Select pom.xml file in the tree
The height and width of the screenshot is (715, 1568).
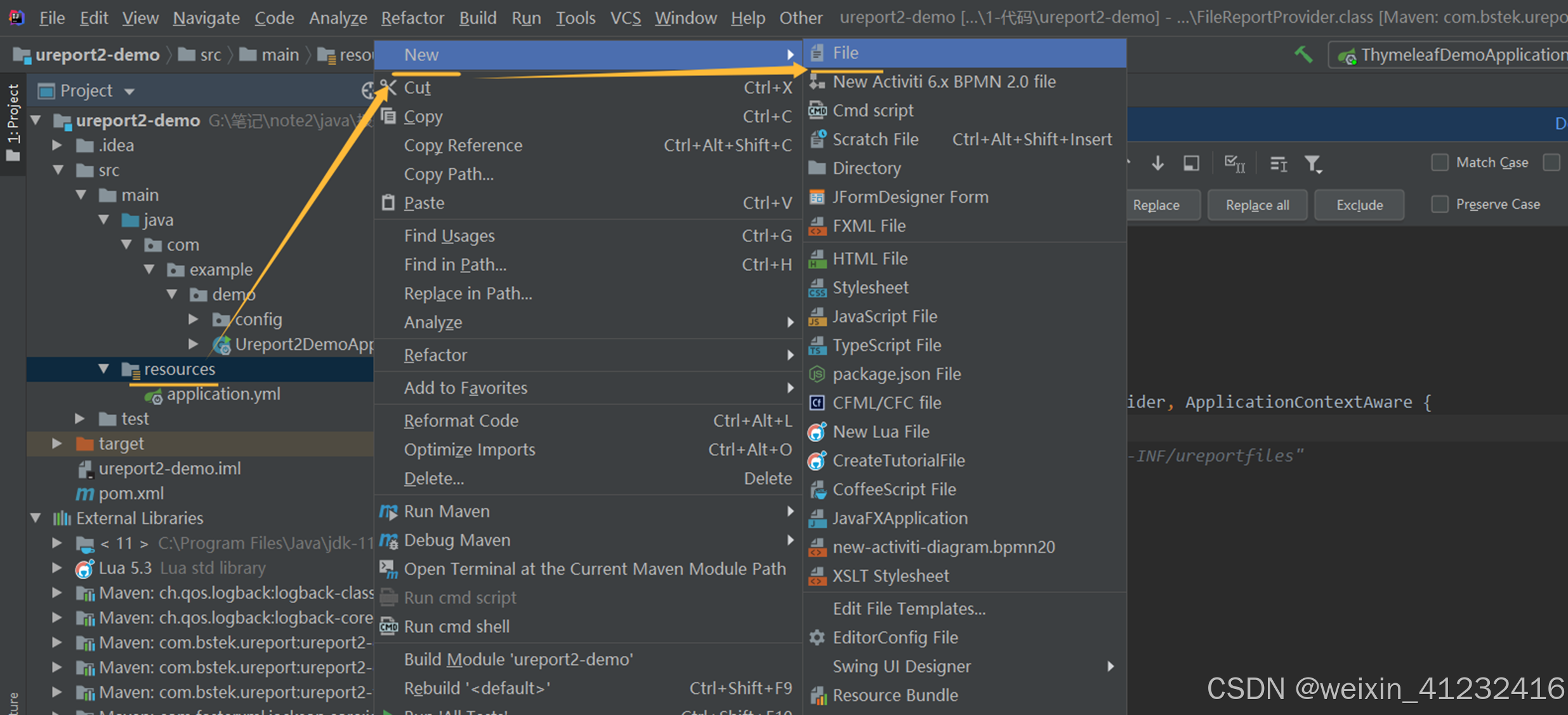pyautogui.click(x=131, y=493)
